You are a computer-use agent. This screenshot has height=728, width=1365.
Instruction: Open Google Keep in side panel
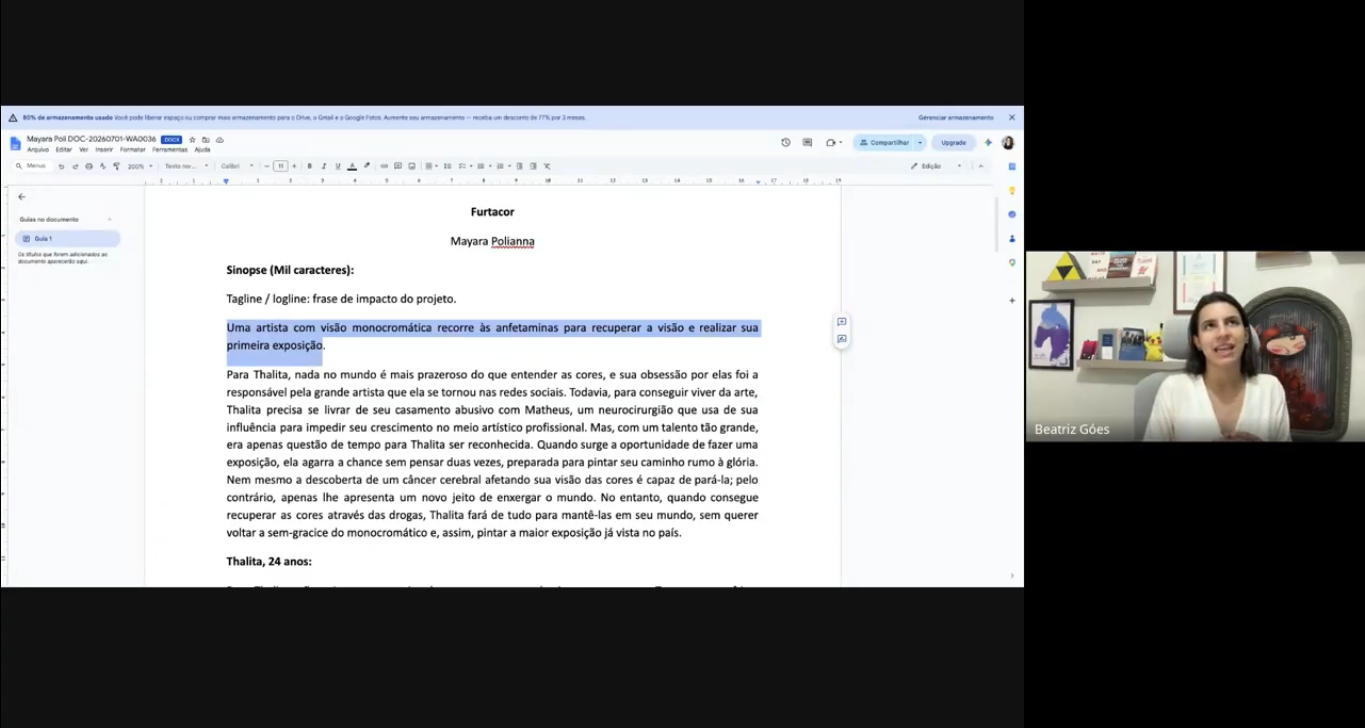(1012, 191)
